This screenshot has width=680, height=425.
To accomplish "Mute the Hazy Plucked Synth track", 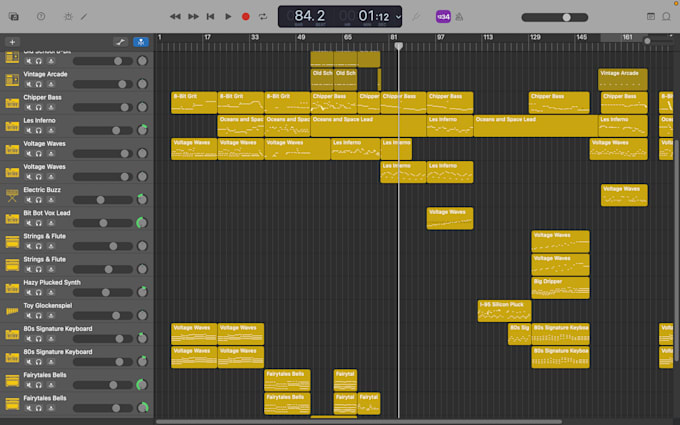I will [29, 292].
